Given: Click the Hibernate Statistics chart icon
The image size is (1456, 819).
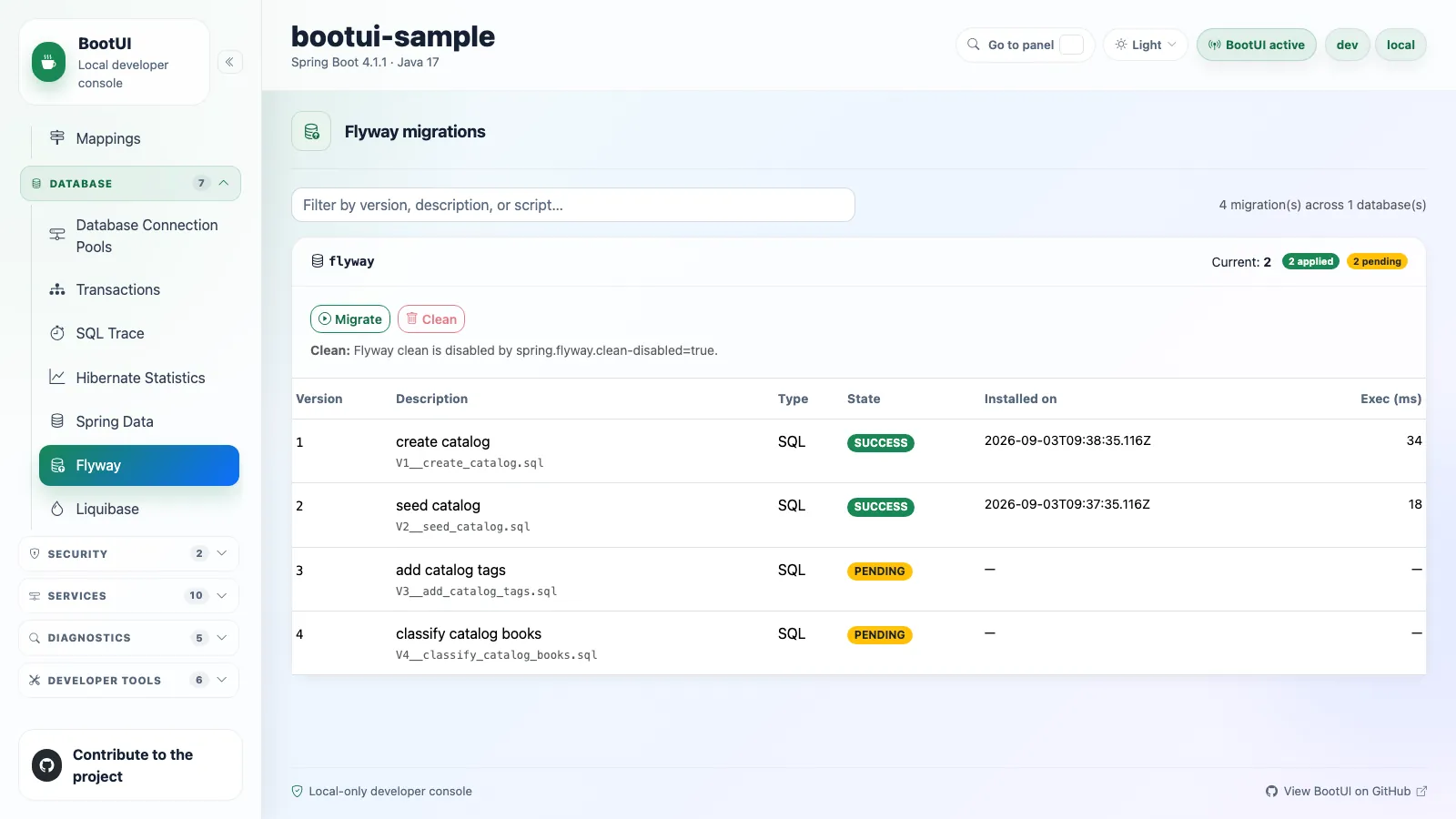Looking at the screenshot, I should [x=57, y=377].
